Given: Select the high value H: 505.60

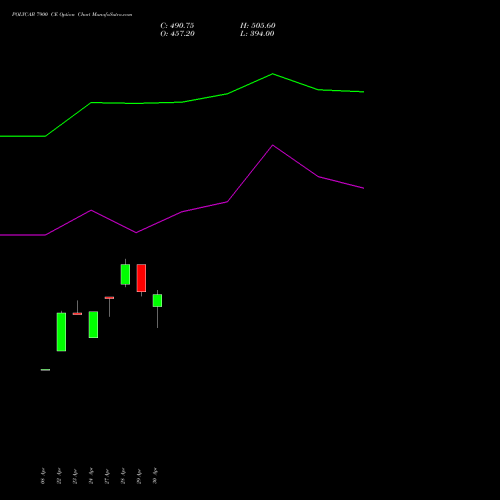Looking at the screenshot, I should click(x=258, y=26).
